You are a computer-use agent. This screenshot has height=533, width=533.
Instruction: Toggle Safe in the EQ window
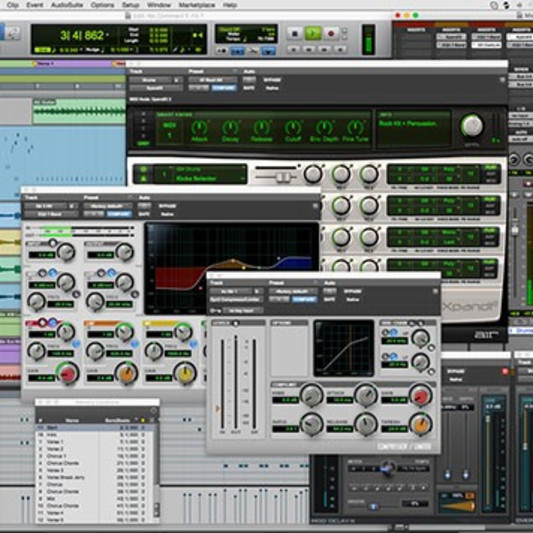point(143,214)
